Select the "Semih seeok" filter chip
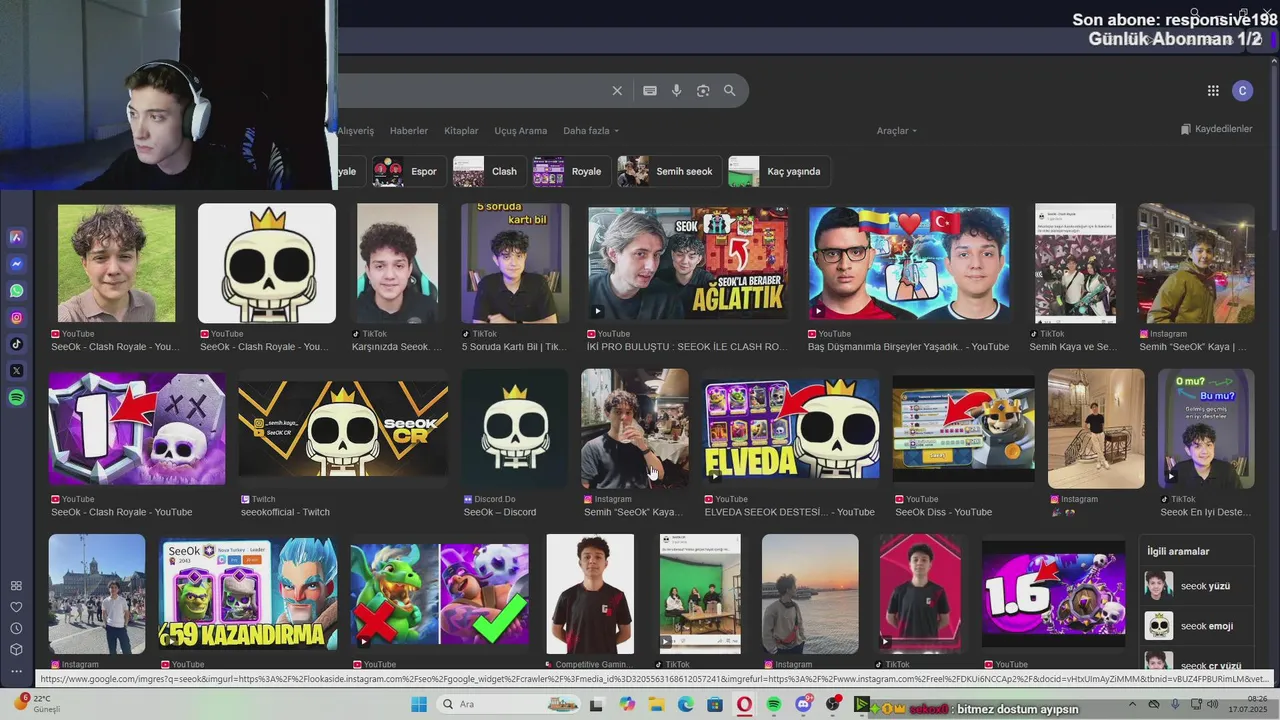Viewport: 1280px width, 720px height. [x=668, y=171]
